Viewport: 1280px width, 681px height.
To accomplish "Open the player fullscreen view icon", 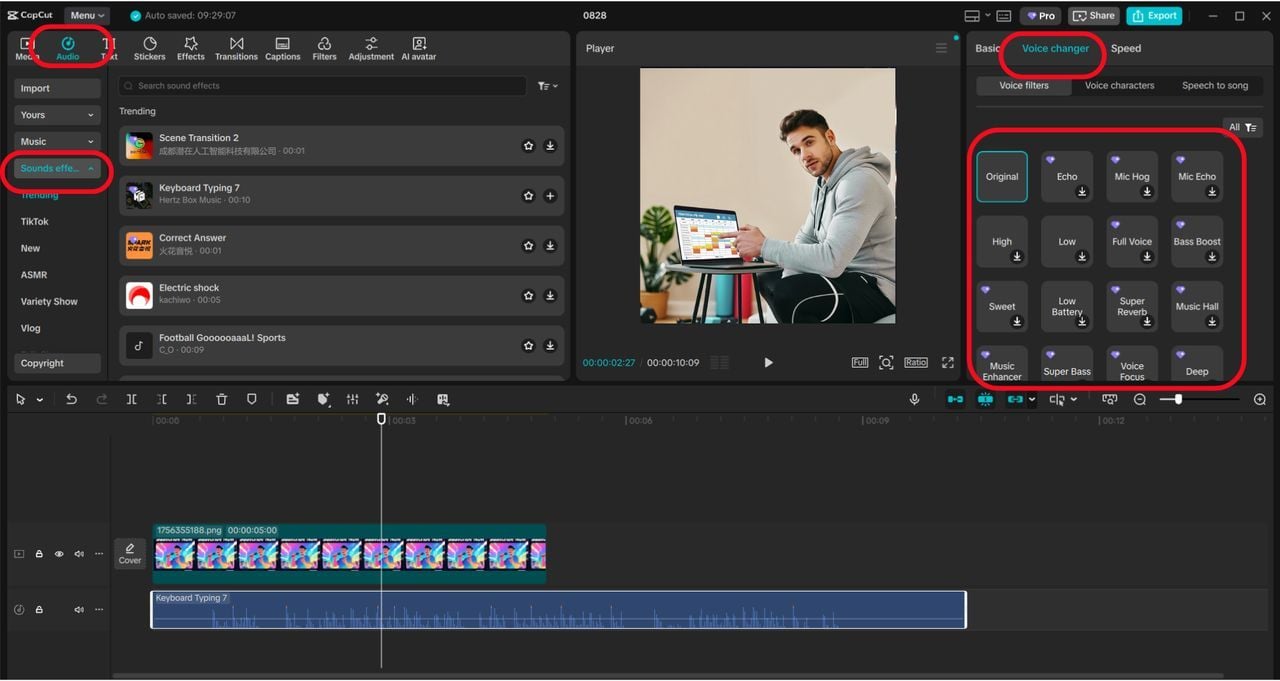I will 947,362.
